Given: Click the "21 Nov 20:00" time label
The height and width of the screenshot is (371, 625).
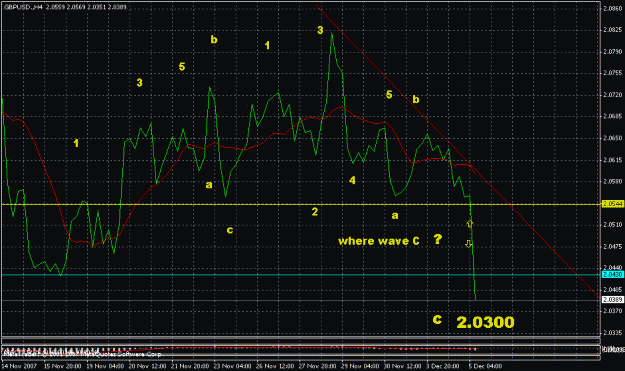Looking at the screenshot, I should coord(190,366).
